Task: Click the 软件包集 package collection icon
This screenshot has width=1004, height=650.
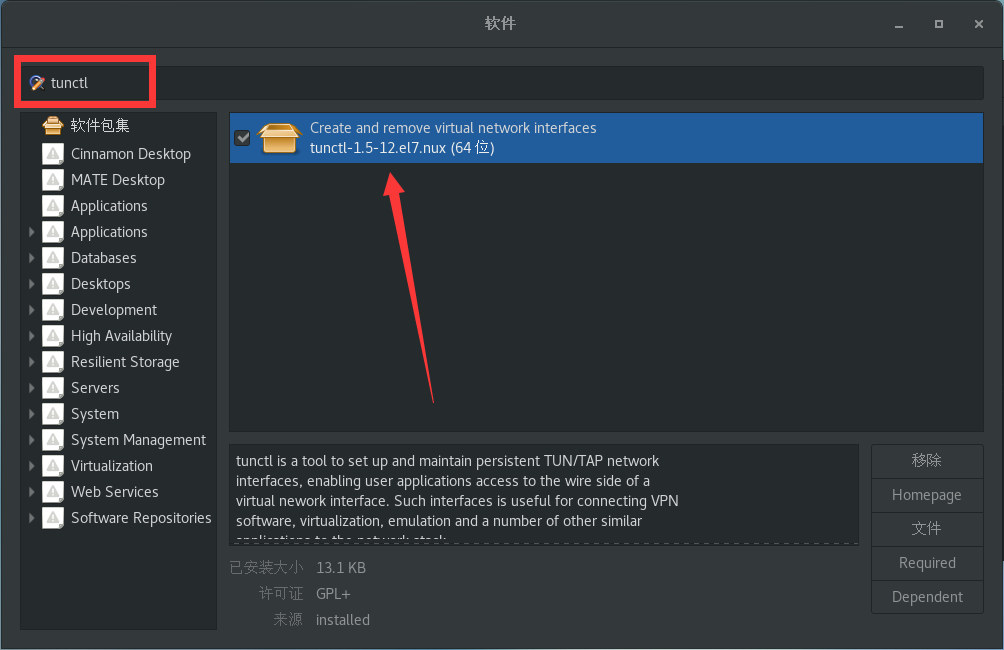Action: click(52, 126)
